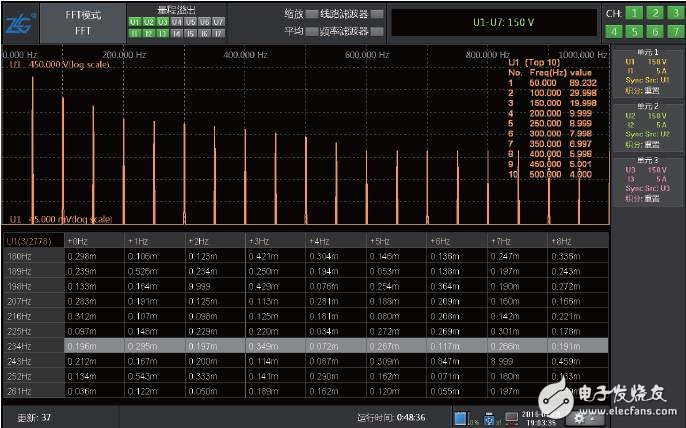Image resolution: width=686 pixels, height=428 pixels.
Task: Click the USB device status icon
Action: 489,419
